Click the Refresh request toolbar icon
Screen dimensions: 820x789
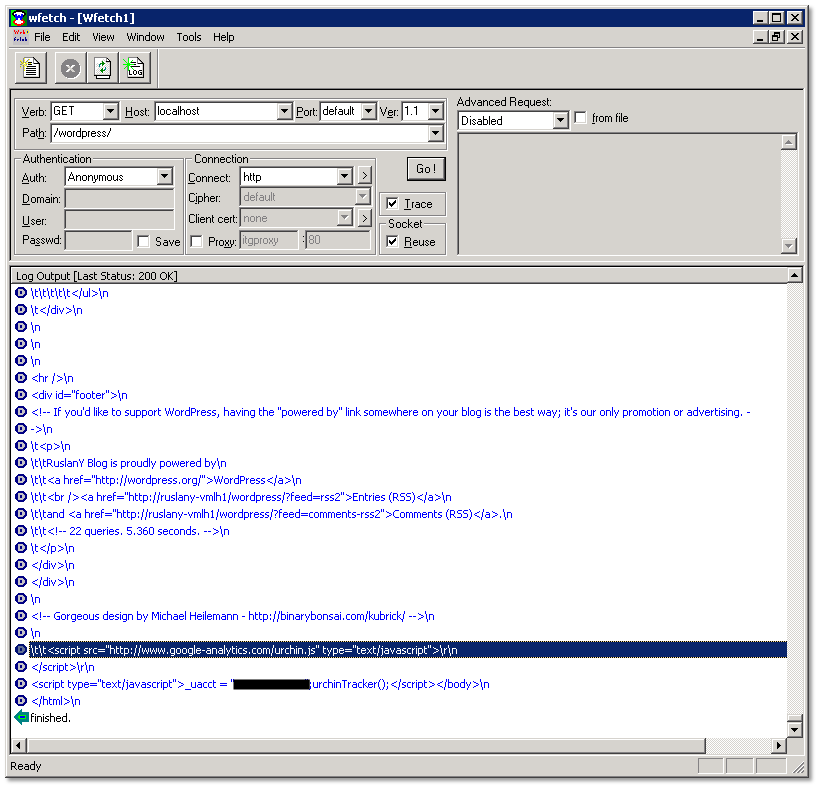click(102, 67)
